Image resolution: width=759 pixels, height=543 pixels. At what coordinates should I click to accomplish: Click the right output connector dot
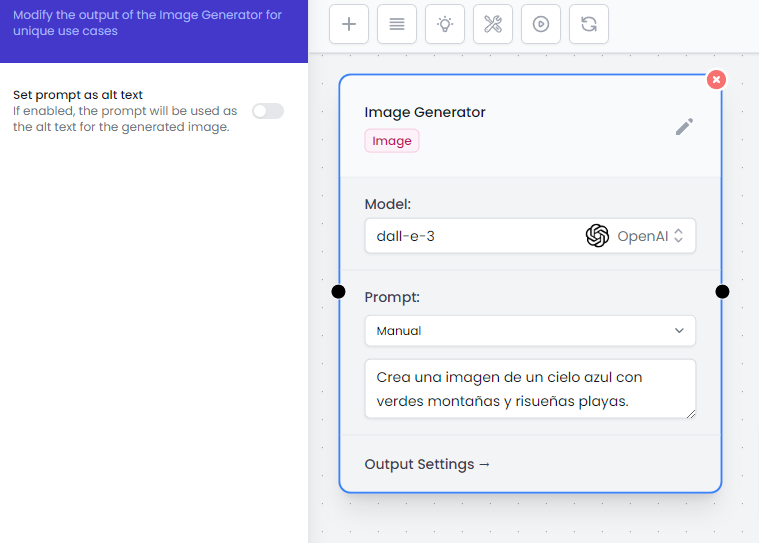point(722,292)
